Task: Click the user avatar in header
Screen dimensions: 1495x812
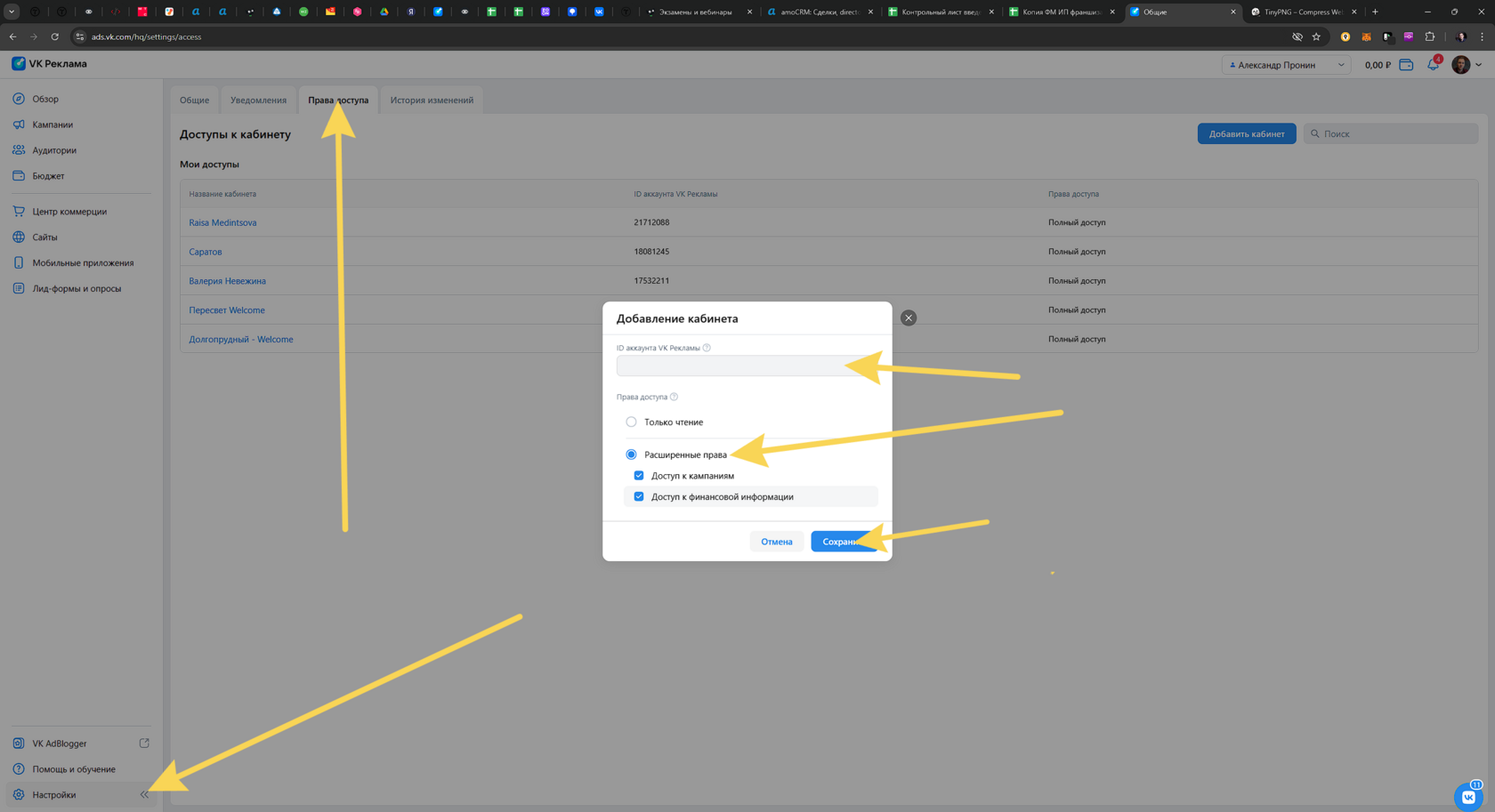Action: 1460,65
